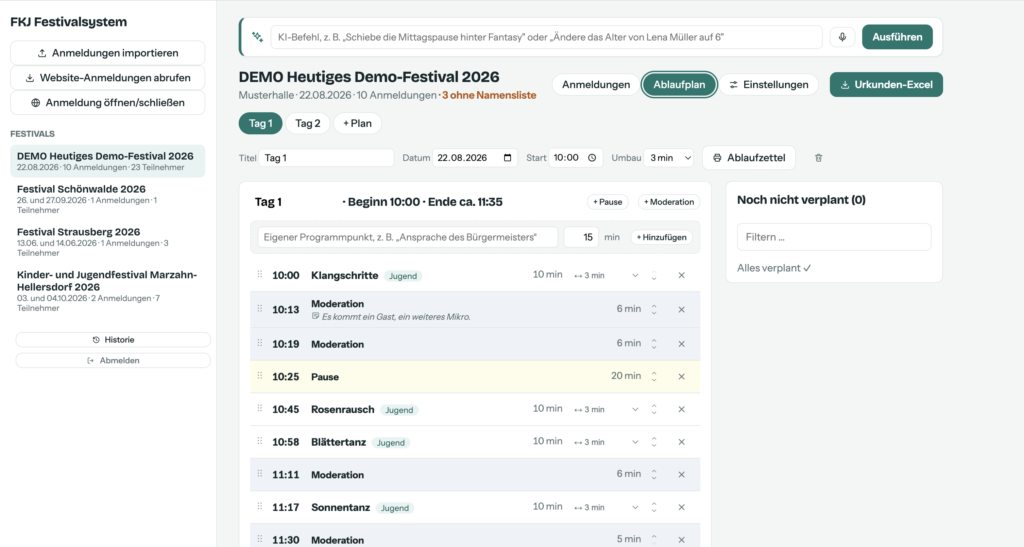Adjust Pause row's 20 min duration stepper
The width and height of the screenshot is (1024, 547).
[654, 377]
